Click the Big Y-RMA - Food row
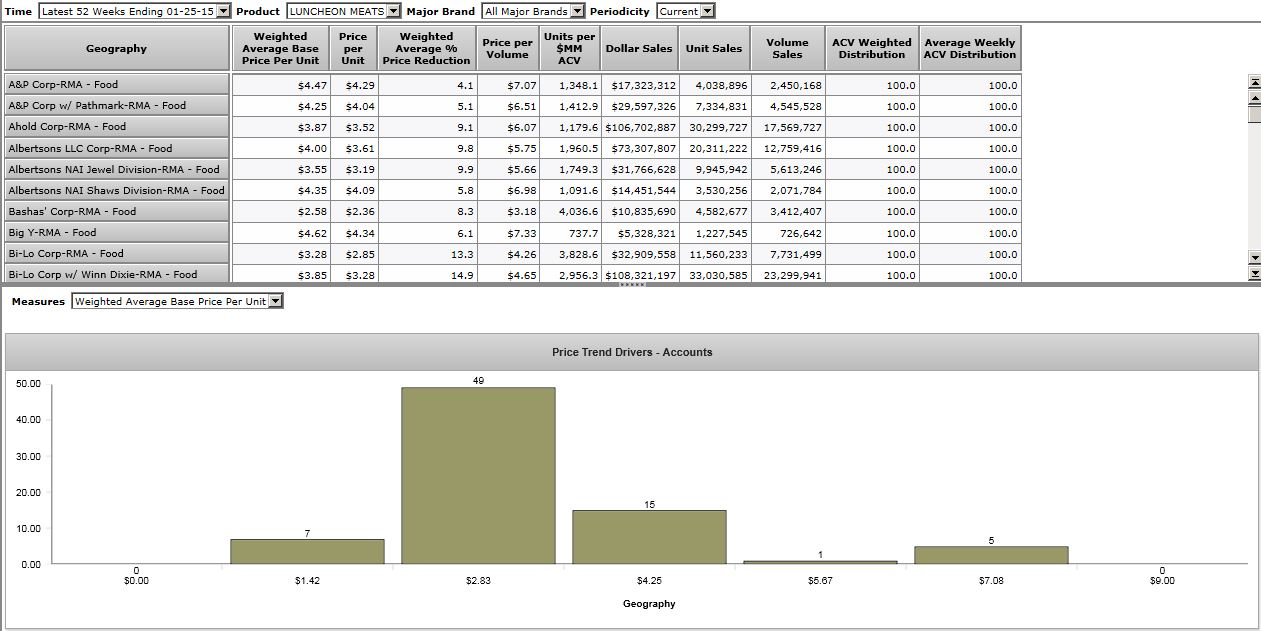Viewport: 1261px width, 631px height. [x=116, y=233]
